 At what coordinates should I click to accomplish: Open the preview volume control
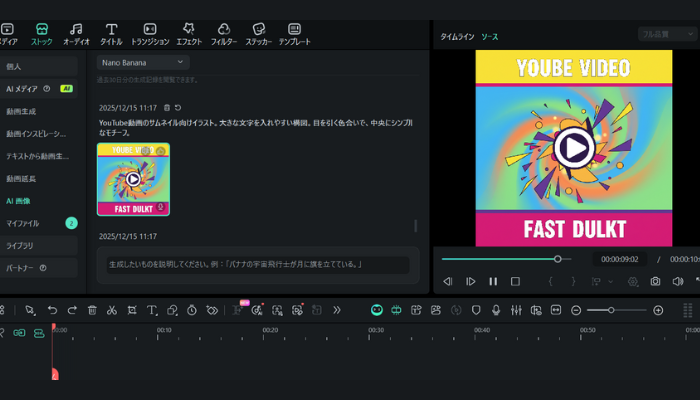coord(678,281)
